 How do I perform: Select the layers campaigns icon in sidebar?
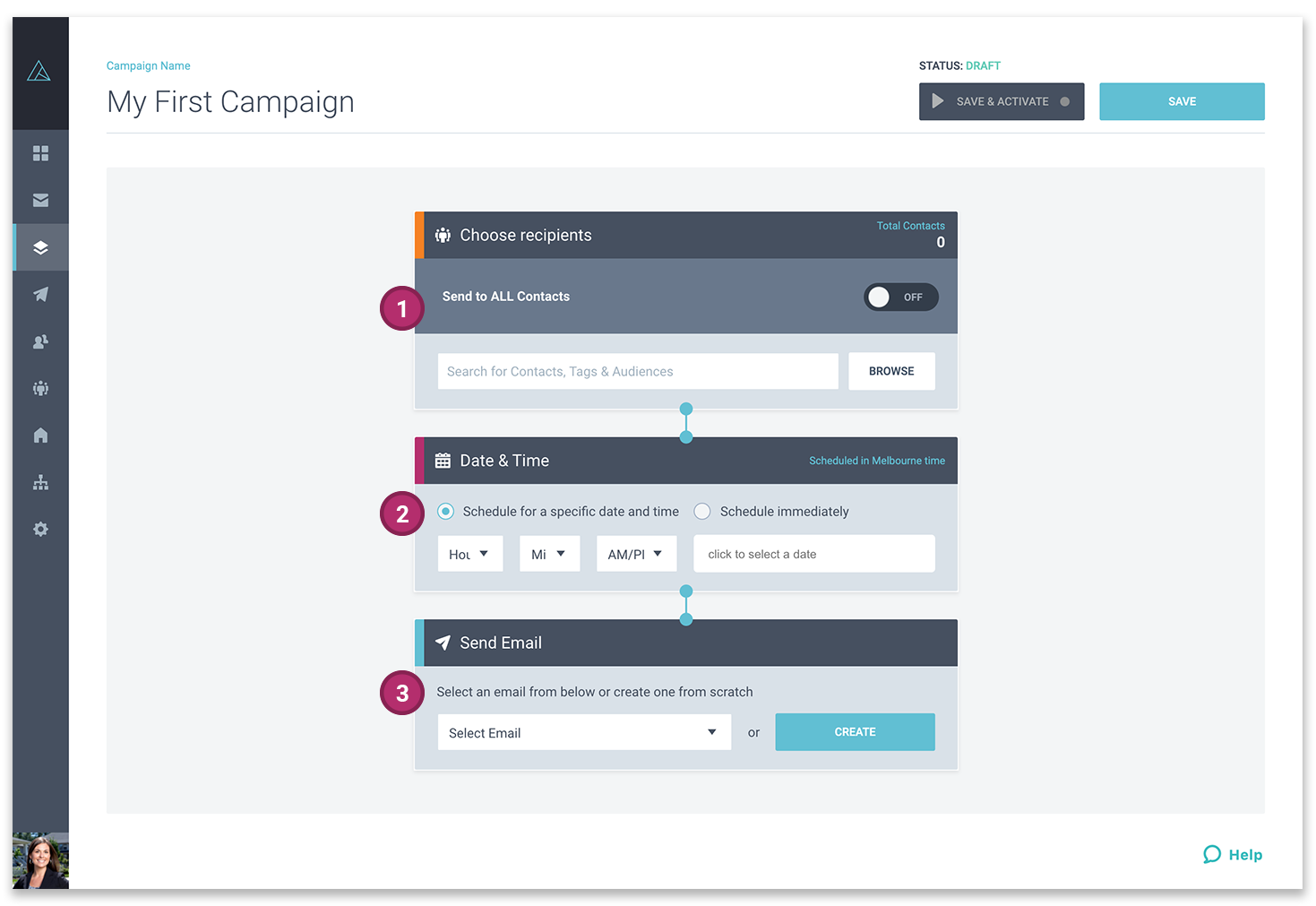pos(40,247)
